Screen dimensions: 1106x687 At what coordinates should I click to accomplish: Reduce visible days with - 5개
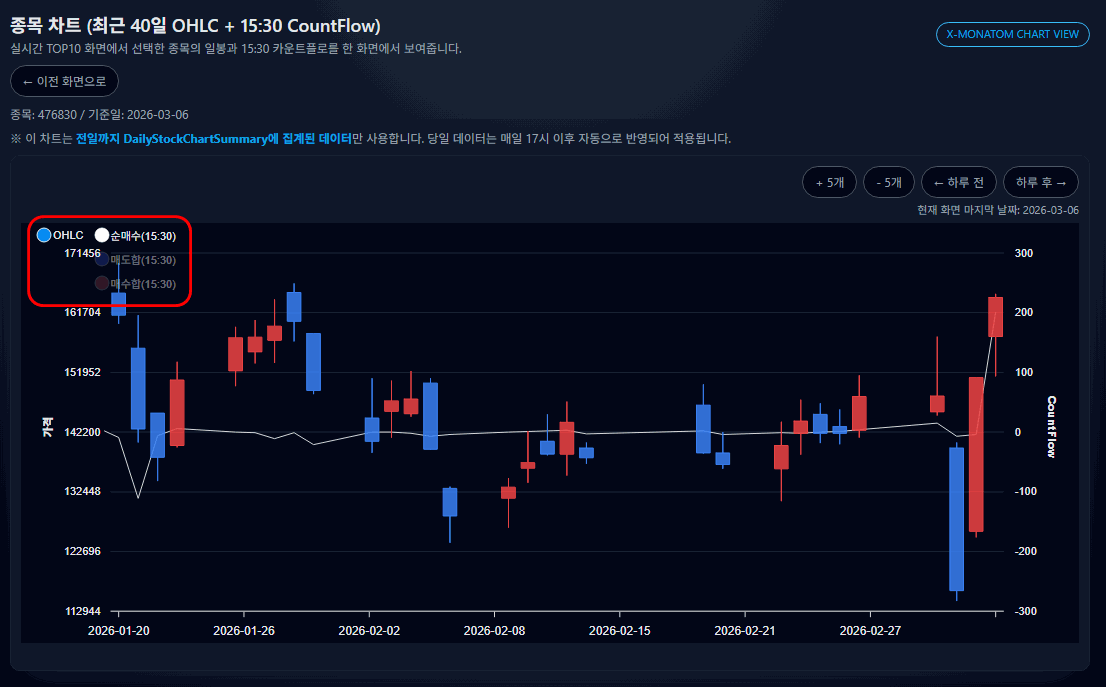[888, 182]
